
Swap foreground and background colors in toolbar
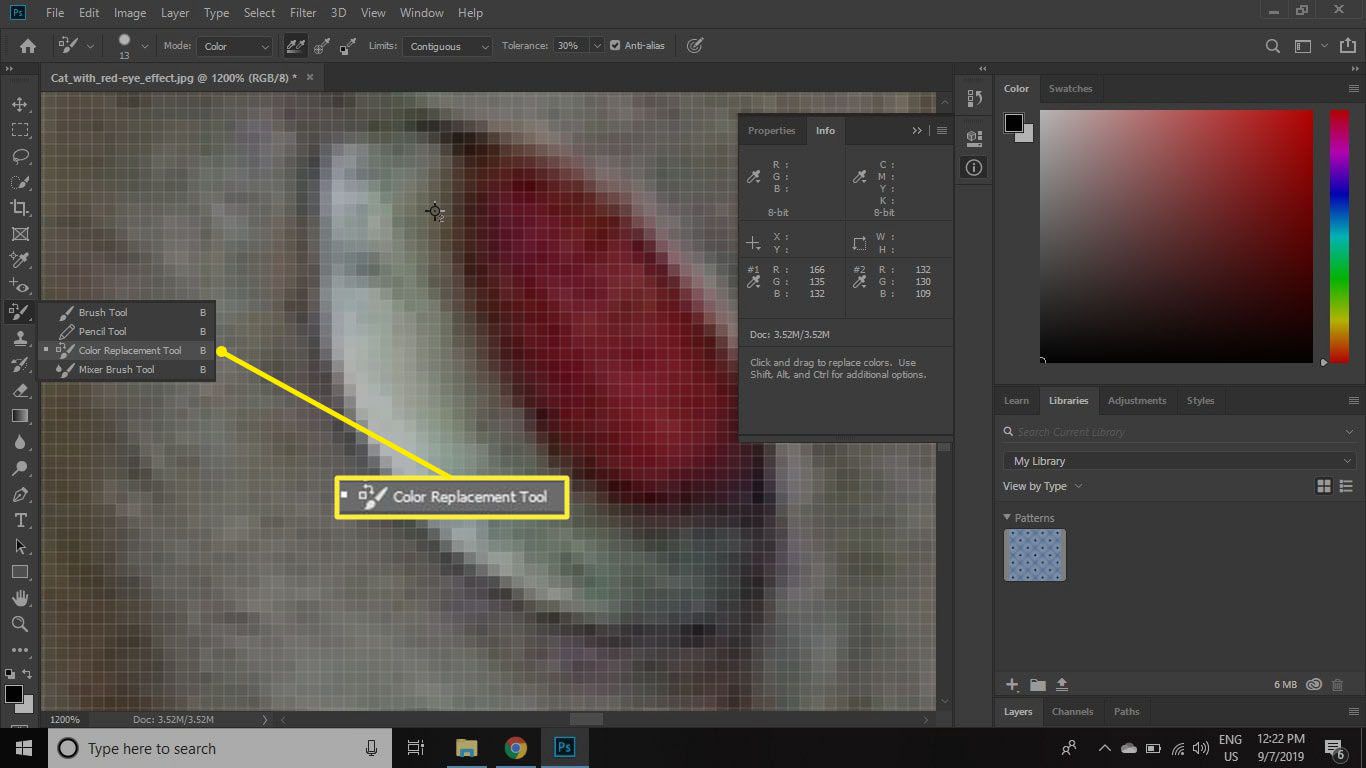(x=27, y=675)
